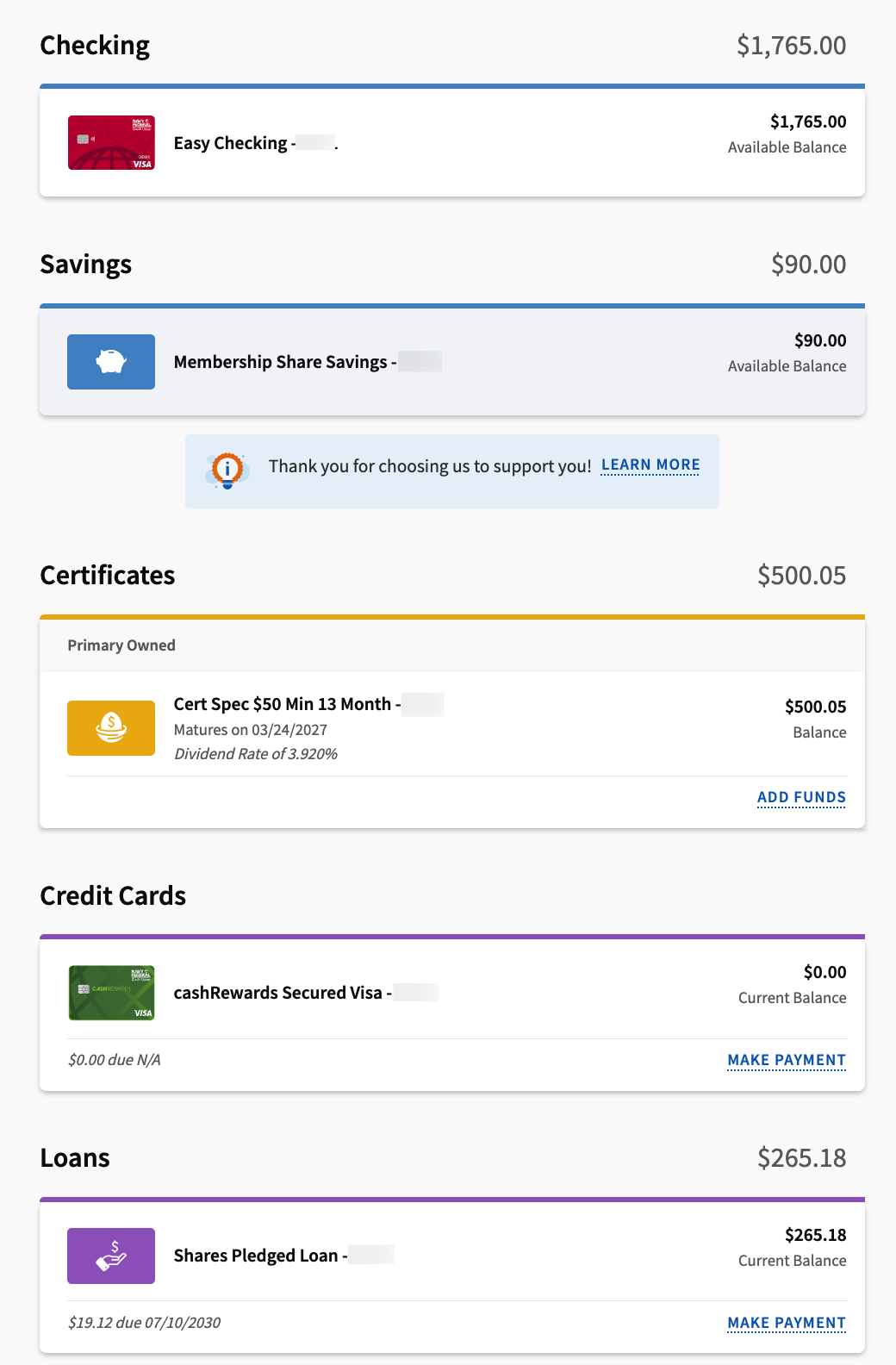The width and height of the screenshot is (896, 1365).
Task: Open the Learn More link
Action: 650,465
